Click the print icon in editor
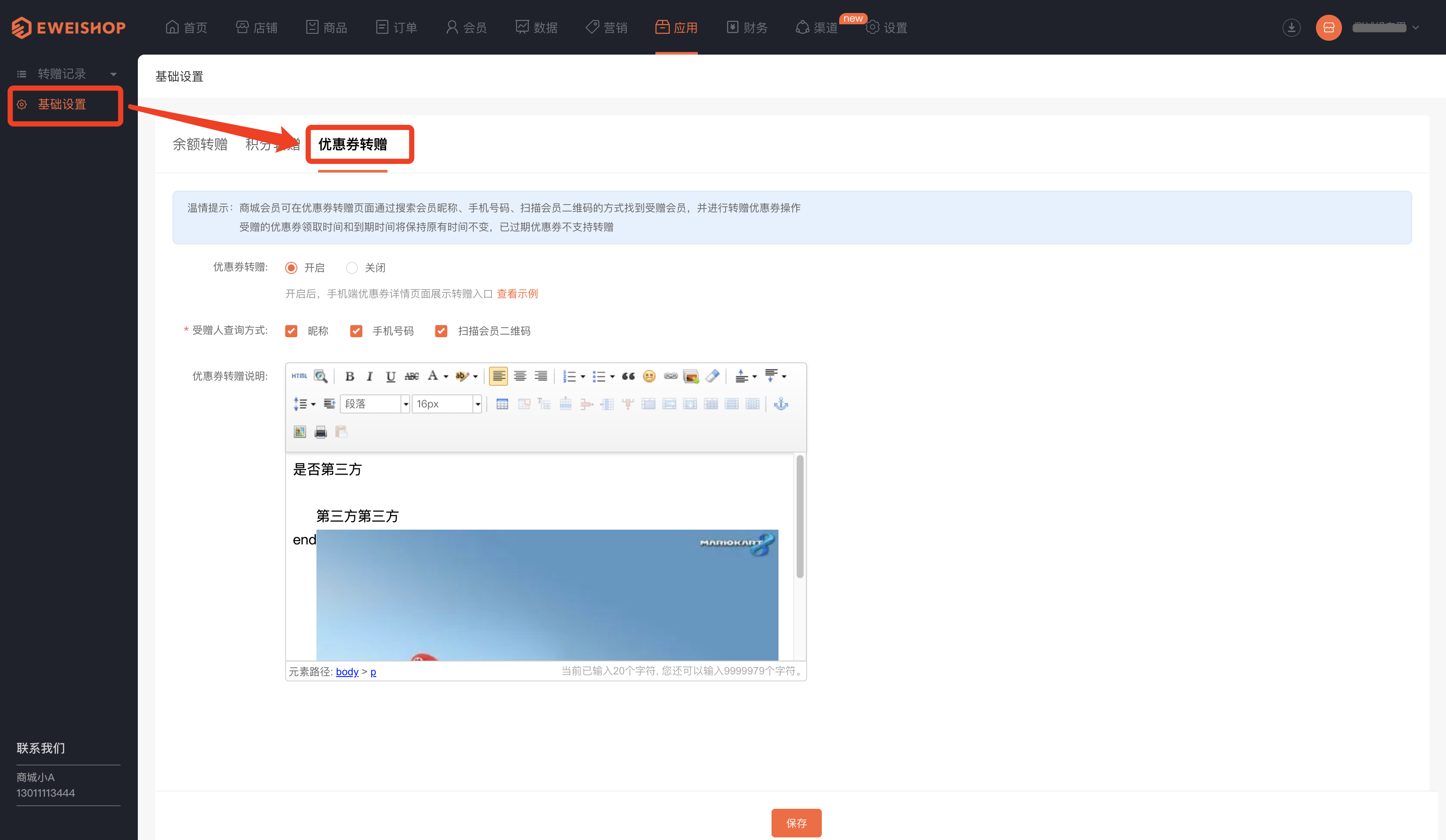This screenshot has height=840, width=1446. [321, 431]
